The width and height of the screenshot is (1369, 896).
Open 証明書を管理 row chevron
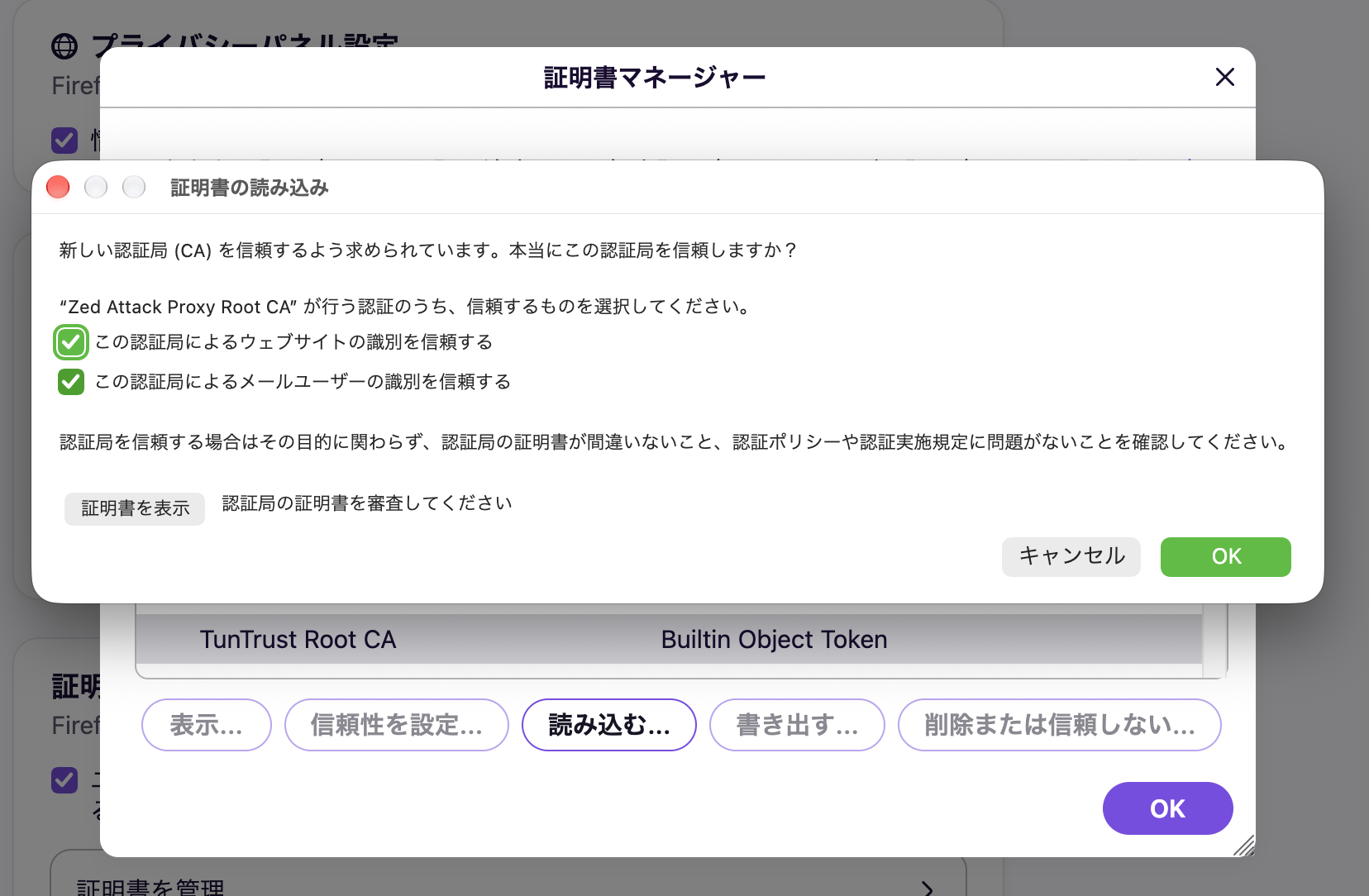pos(928,889)
